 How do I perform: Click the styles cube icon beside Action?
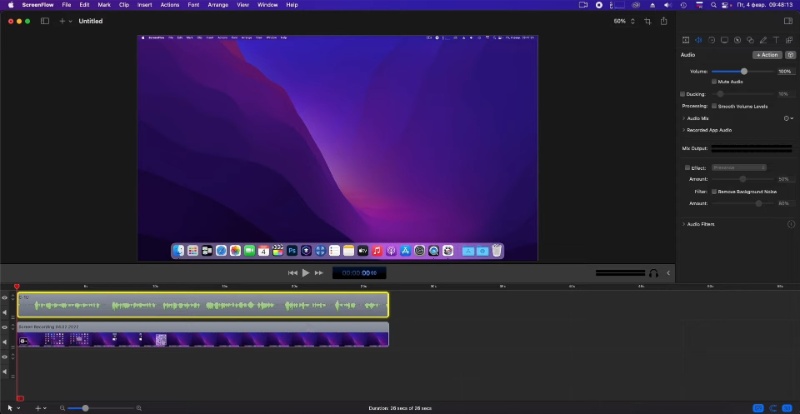790,55
